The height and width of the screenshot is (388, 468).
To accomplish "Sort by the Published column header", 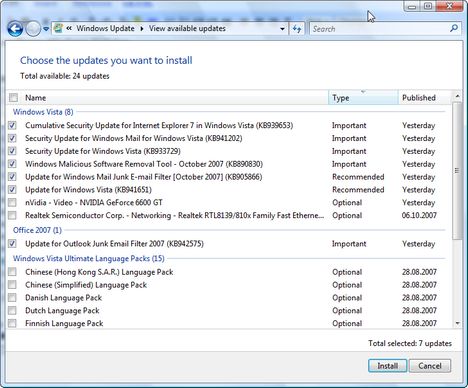I will (424, 98).
